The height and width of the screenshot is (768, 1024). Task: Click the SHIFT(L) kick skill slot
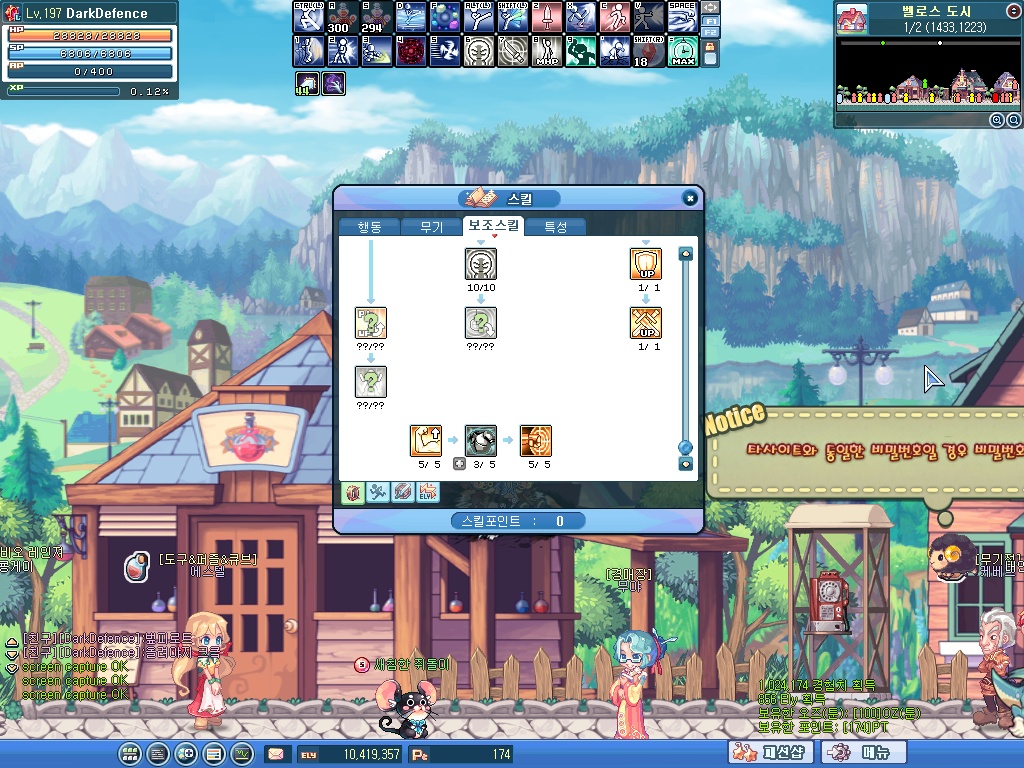tap(513, 17)
